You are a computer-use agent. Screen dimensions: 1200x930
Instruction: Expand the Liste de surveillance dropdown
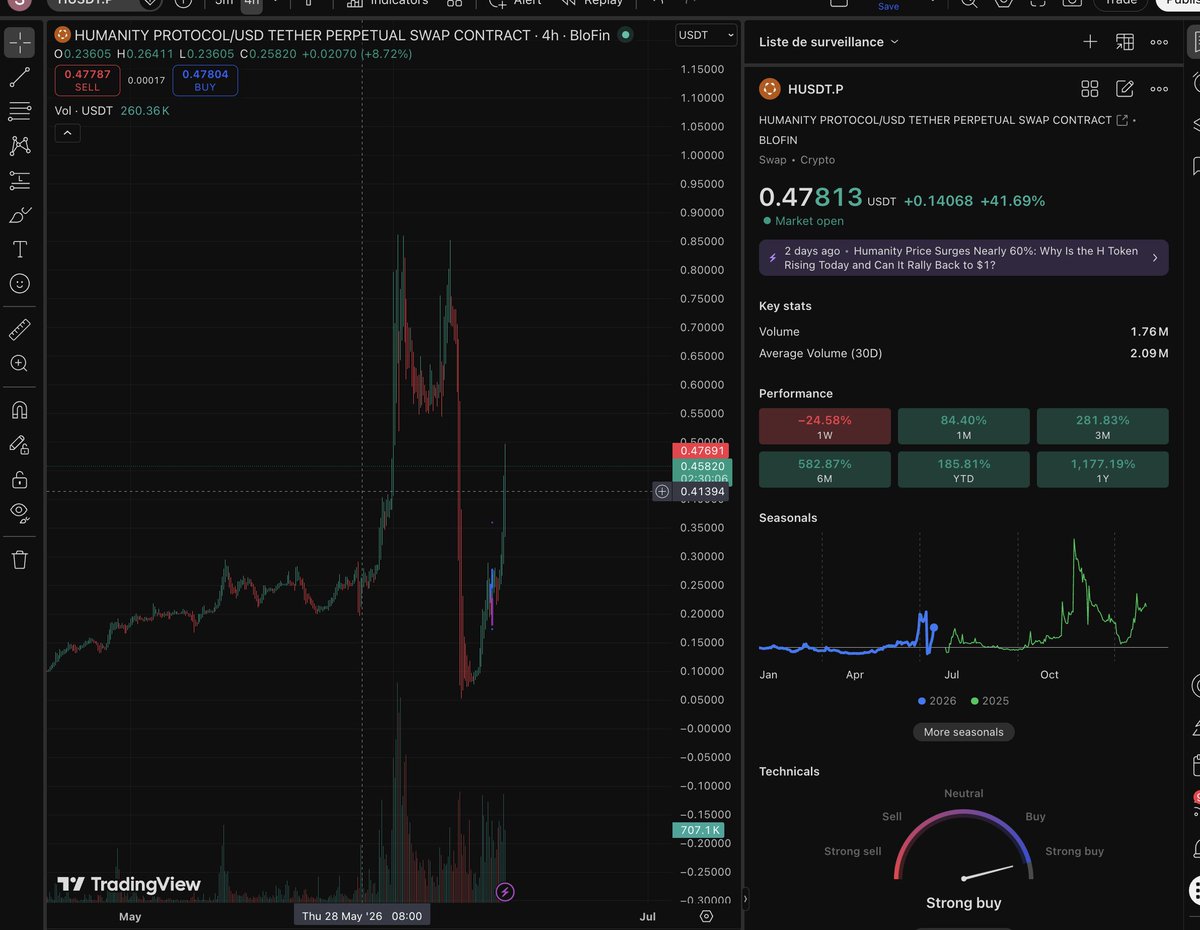pyautogui.click(x=829, y=42)
